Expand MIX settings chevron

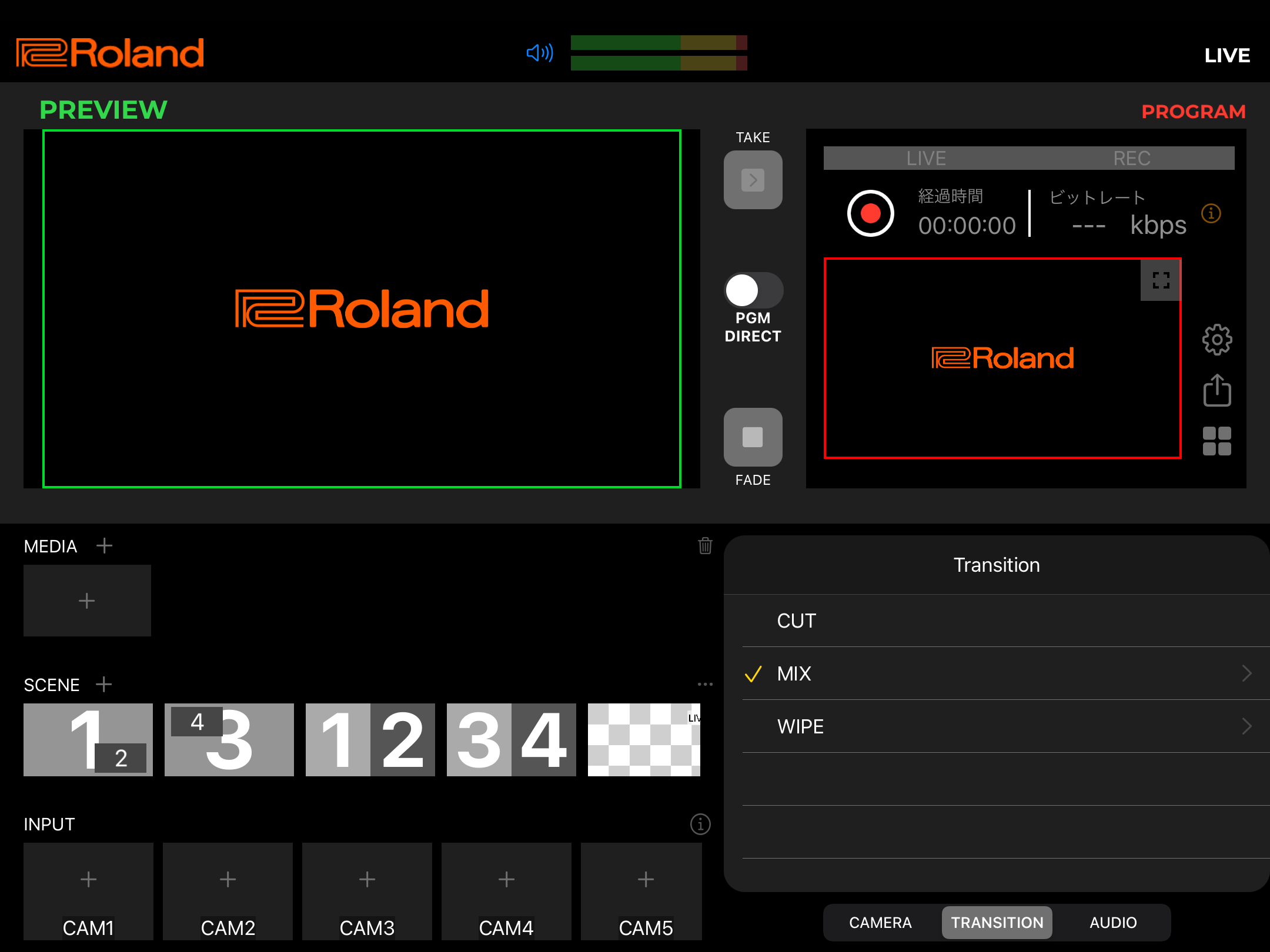coord(1246,673)
